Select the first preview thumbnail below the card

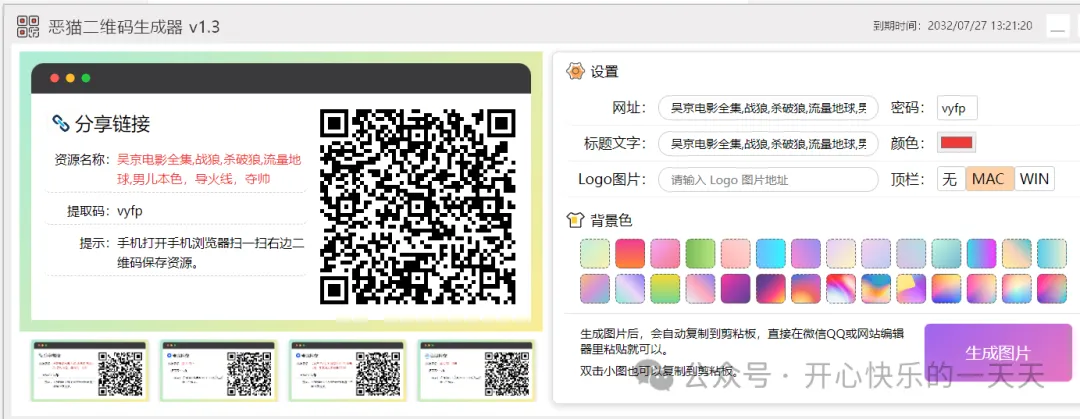89,370
